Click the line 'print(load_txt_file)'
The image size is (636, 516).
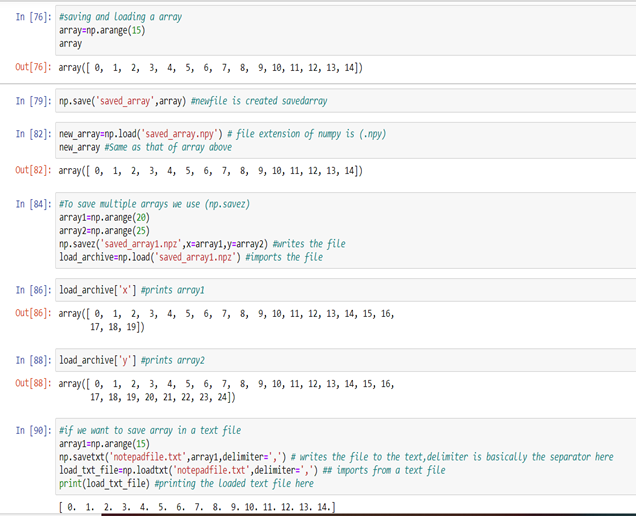click(104, 484)
